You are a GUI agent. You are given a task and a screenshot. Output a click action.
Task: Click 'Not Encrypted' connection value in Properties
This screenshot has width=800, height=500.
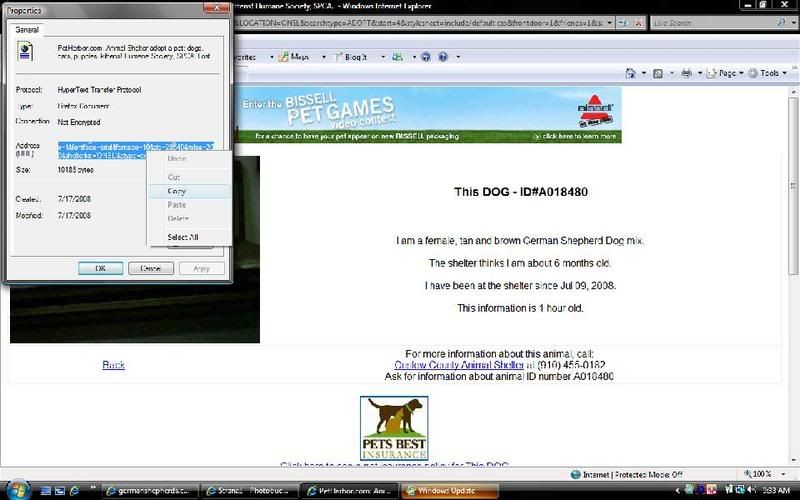tap(79, 122)
